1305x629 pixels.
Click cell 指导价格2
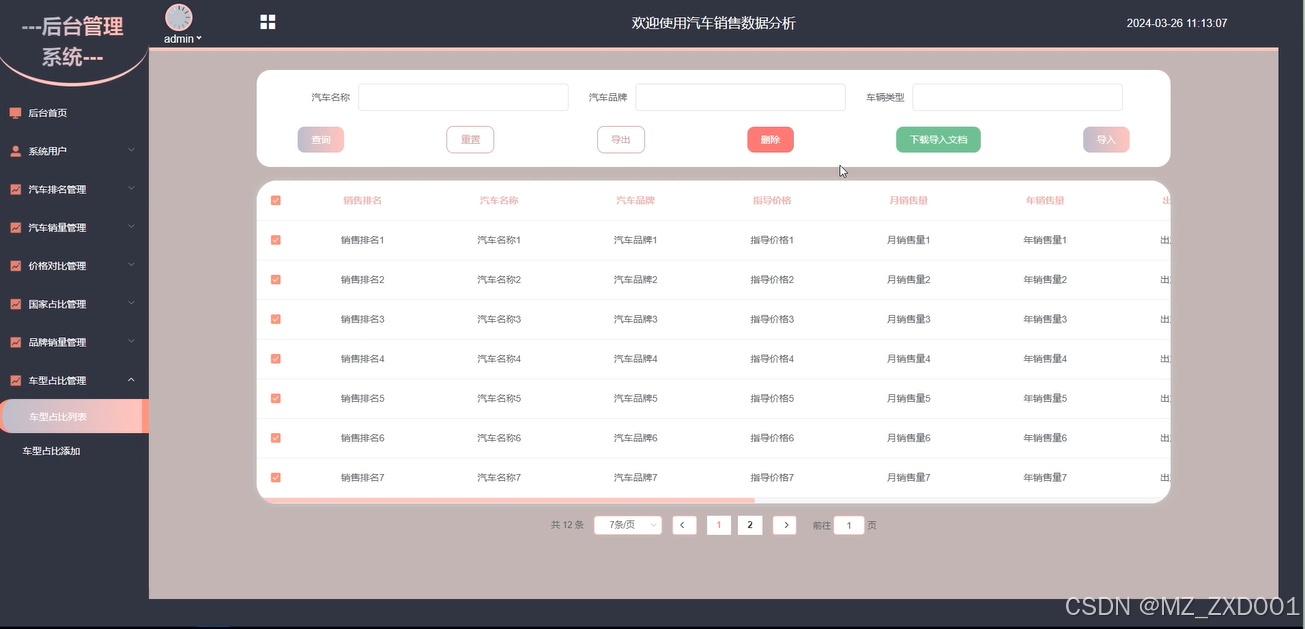pos(772,279)
